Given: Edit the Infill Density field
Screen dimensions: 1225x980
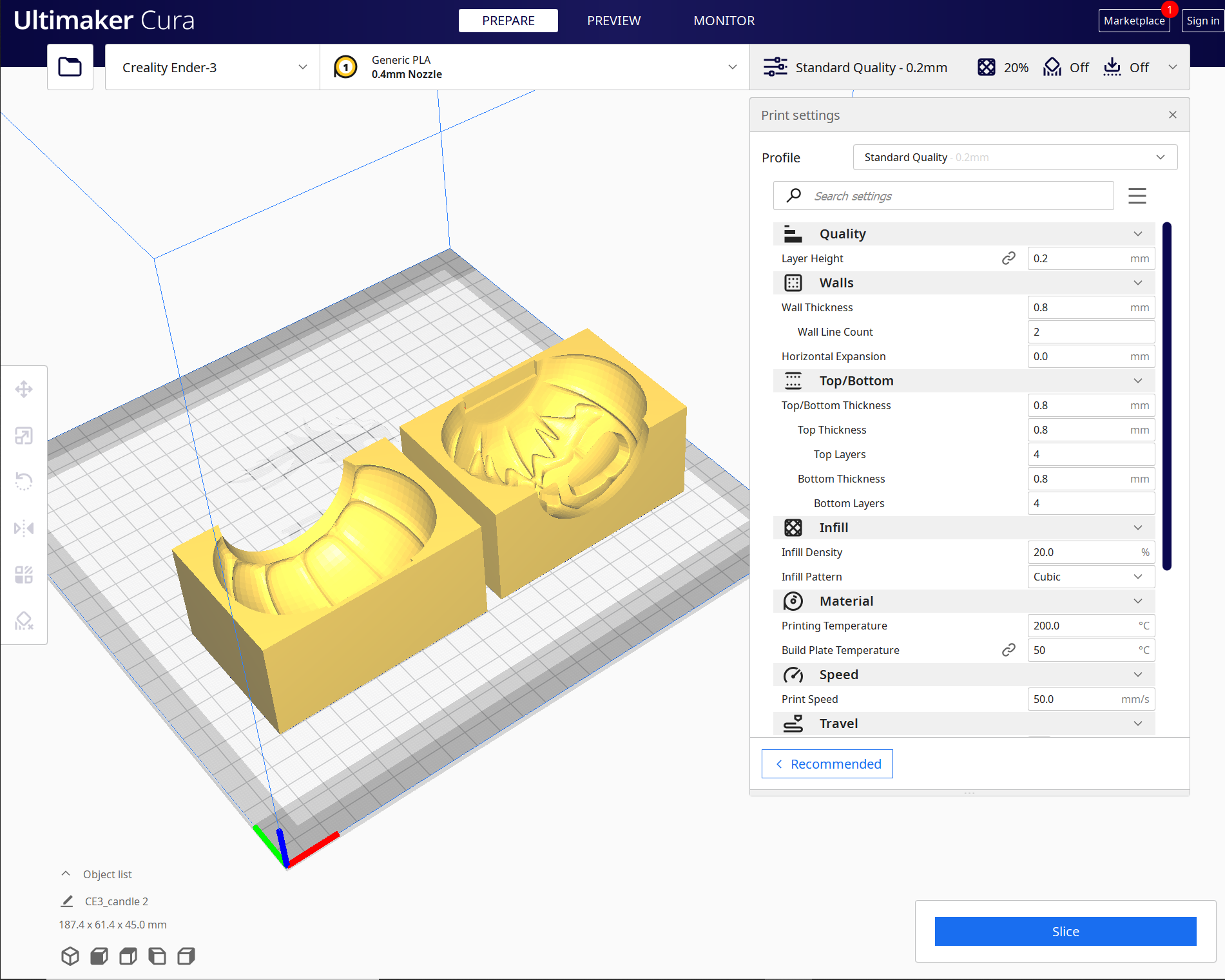Looking at the screenshot, I should 1091,552.
